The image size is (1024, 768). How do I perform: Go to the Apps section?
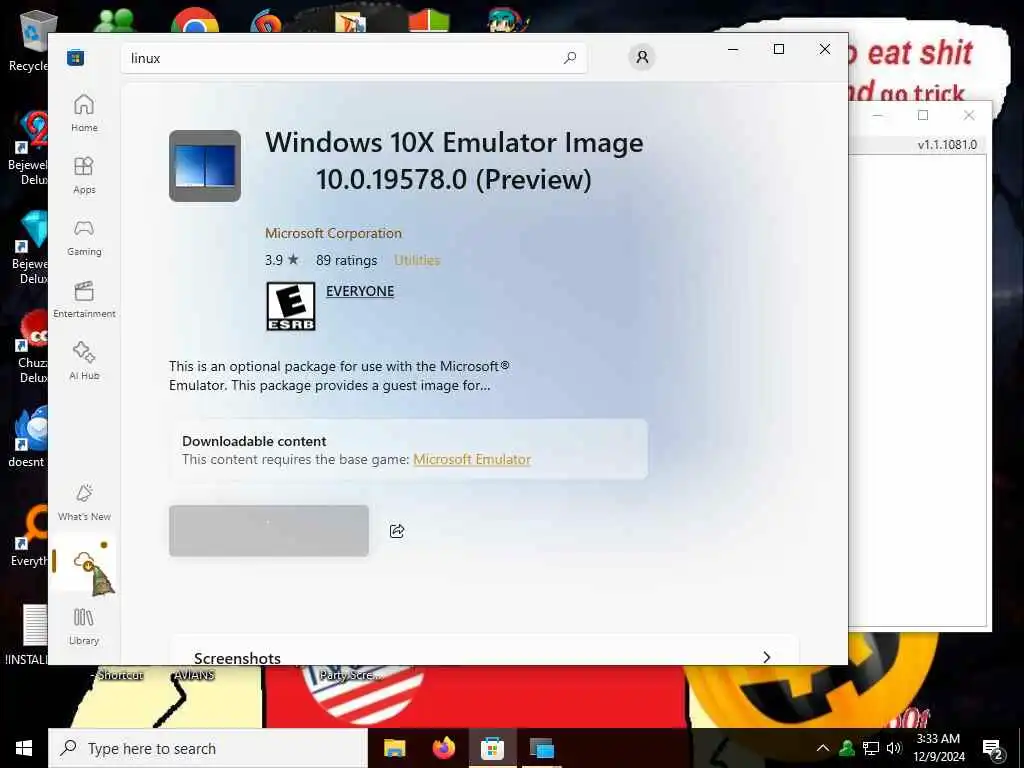point(84,175)
